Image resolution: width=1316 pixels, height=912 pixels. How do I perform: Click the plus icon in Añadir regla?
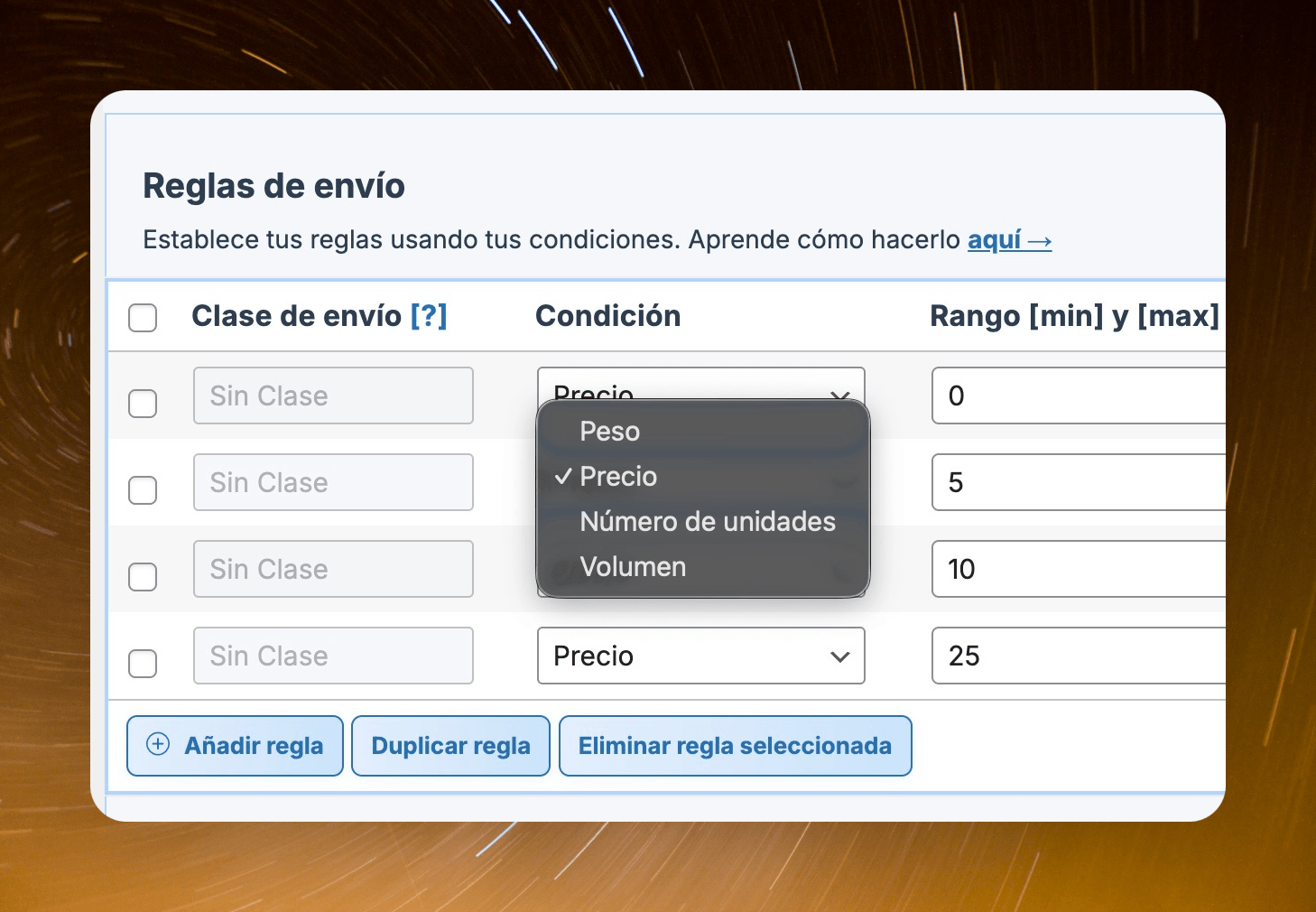click(x=158, y=744)
